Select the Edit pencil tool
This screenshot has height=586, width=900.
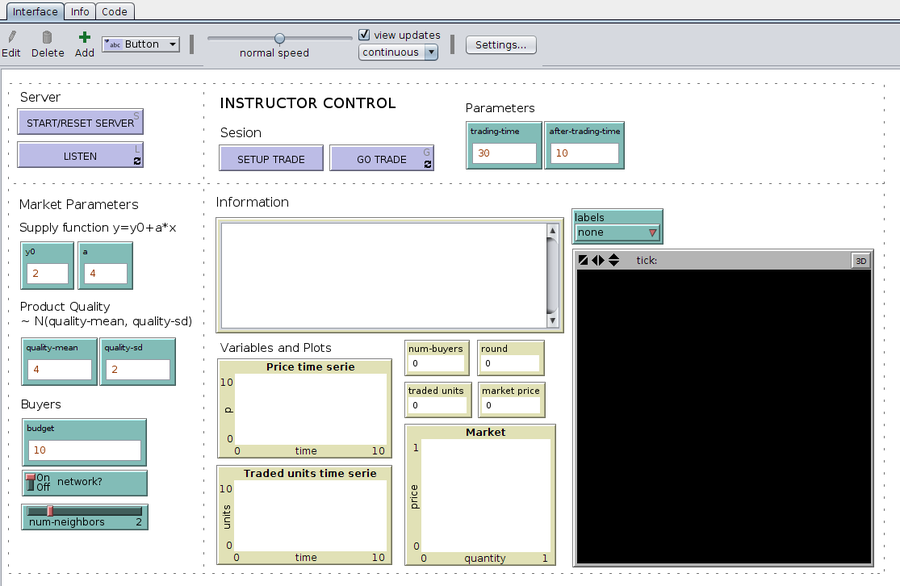(11, 38)
